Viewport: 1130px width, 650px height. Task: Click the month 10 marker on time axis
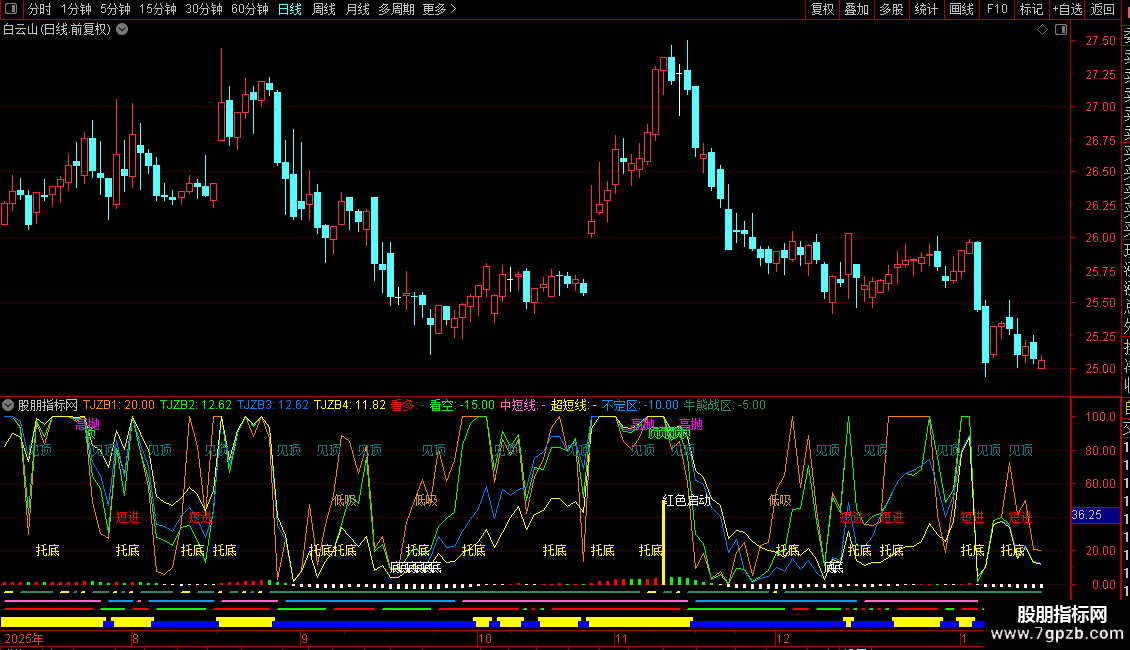point(485,638)
